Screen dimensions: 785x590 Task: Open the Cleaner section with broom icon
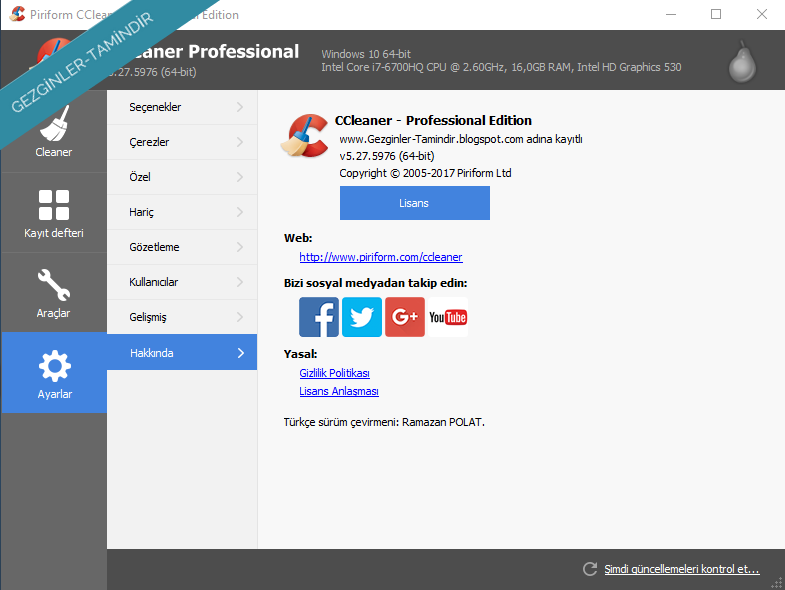tap(54, 131)
